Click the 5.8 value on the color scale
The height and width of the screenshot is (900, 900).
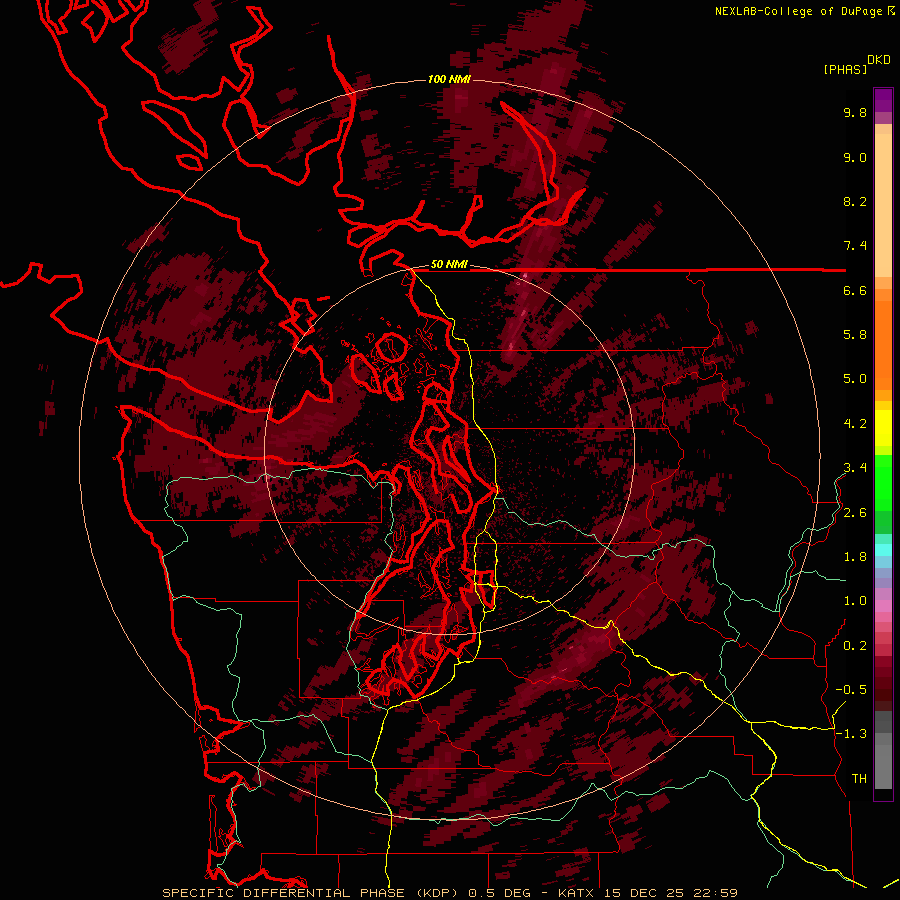click(855, 335)
